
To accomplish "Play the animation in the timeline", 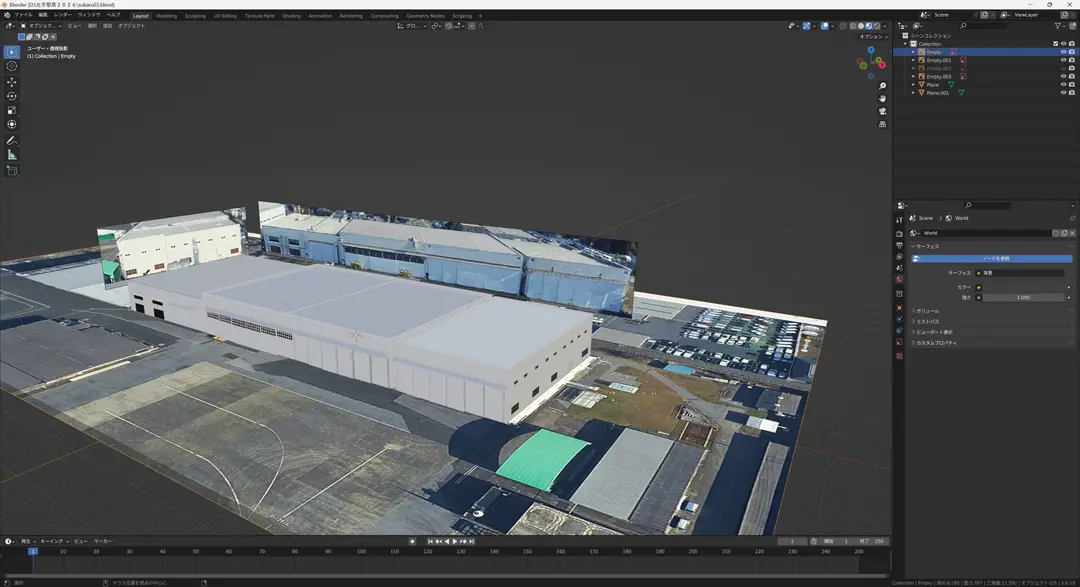I will (455, 542).
